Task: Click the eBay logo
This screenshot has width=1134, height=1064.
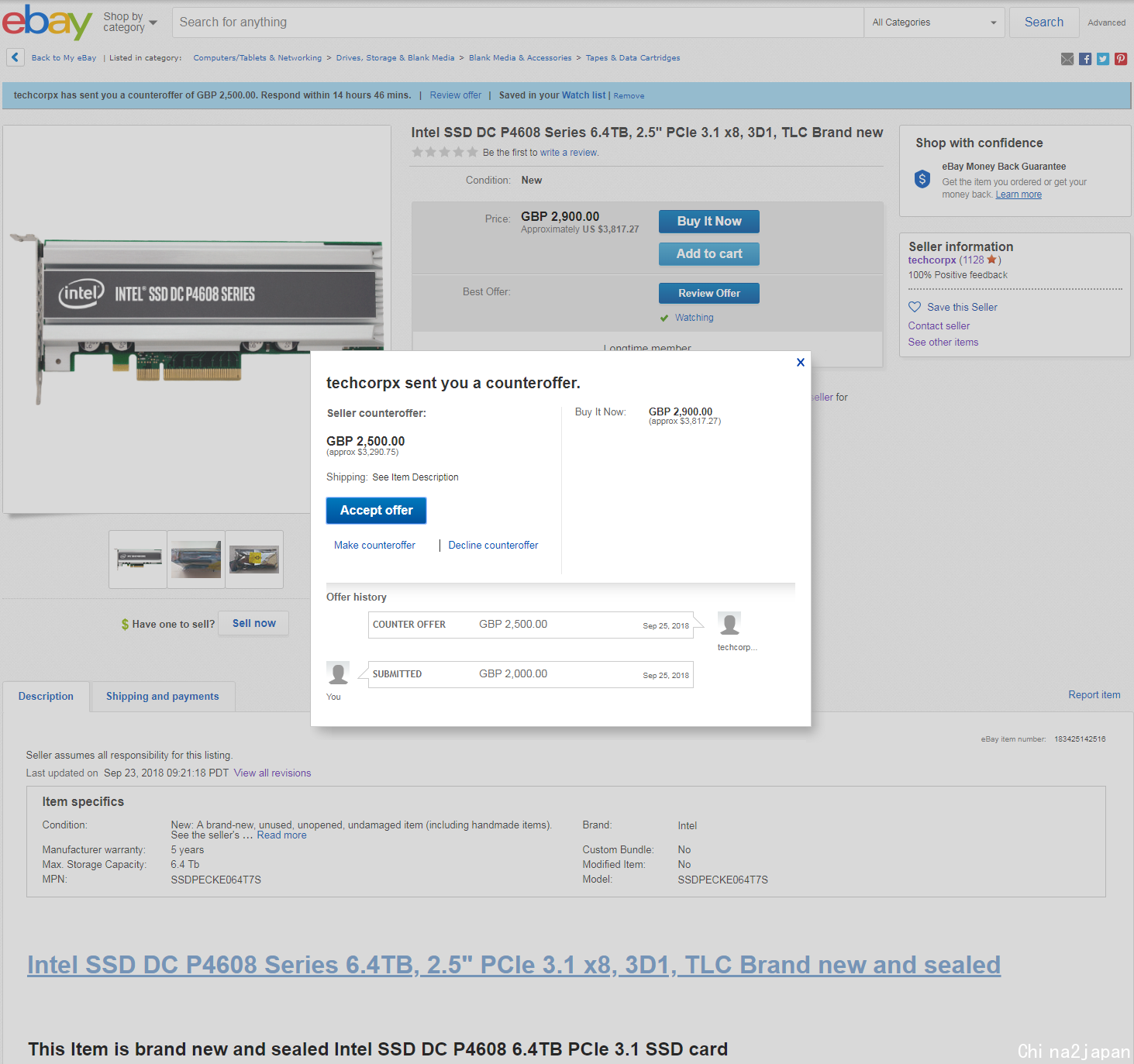Action: pos(47,22)
